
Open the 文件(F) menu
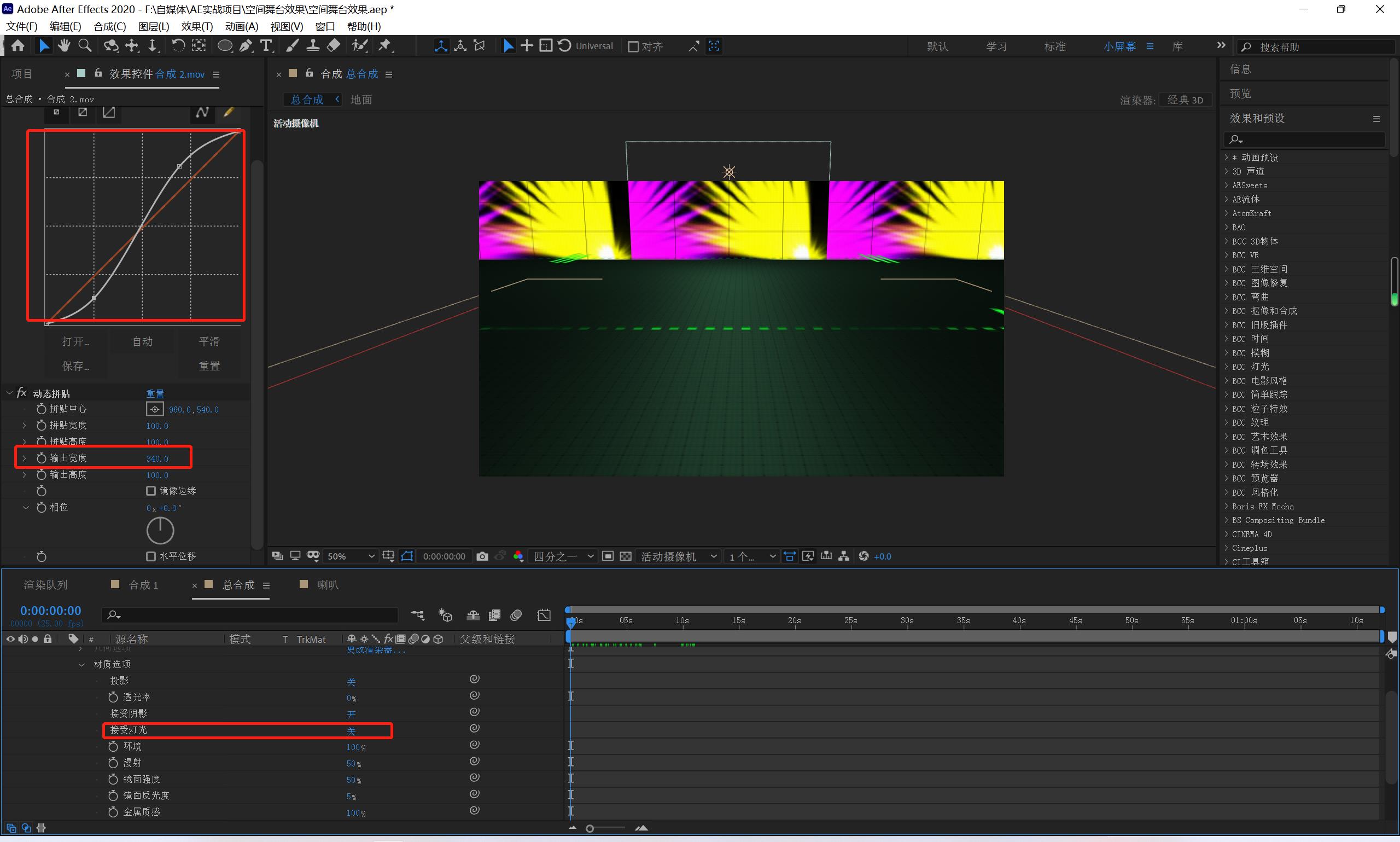(x=21, y=27)
